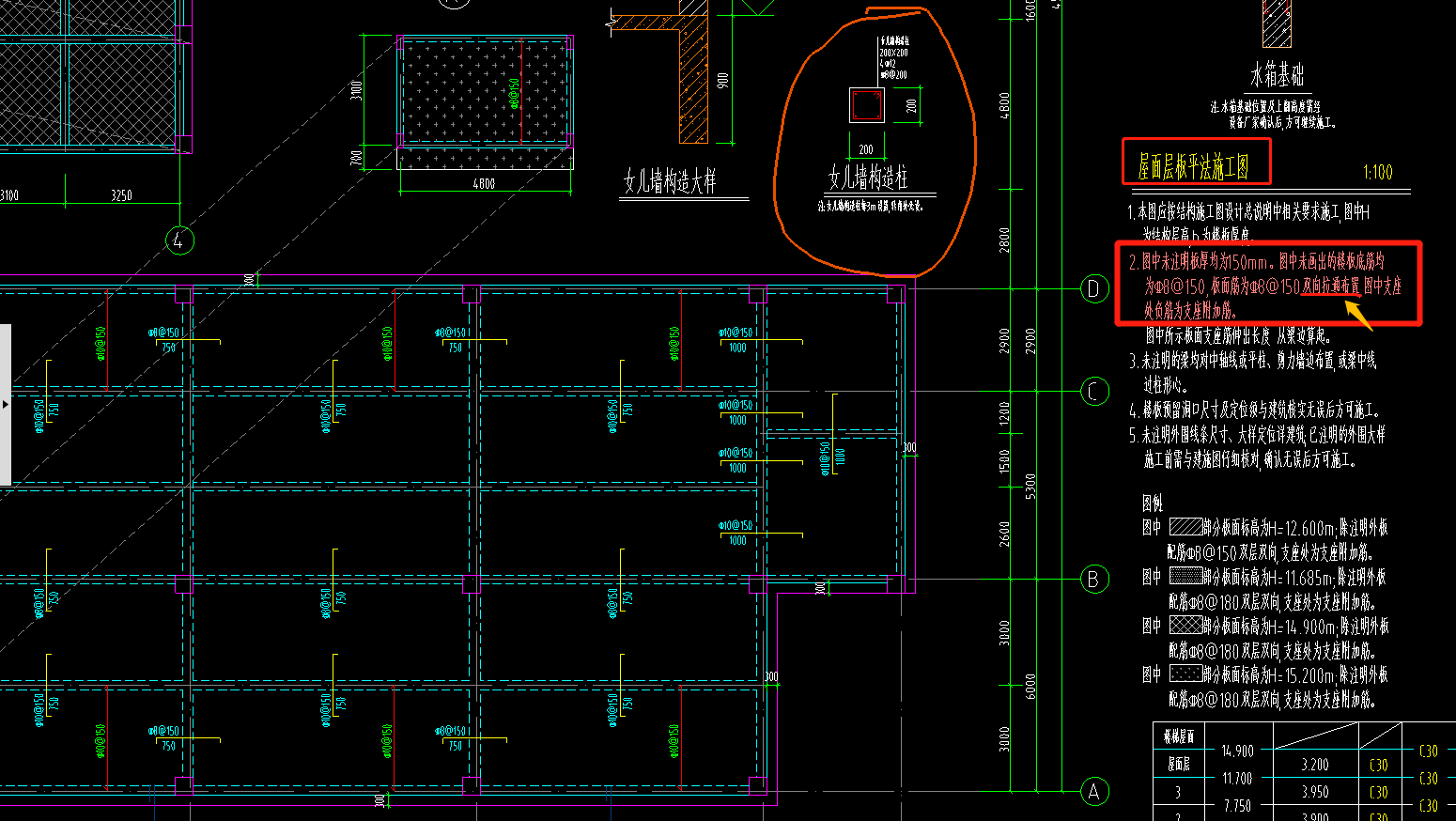Click the 屋面层板平法施工图 drawing title

point(1193,168)
